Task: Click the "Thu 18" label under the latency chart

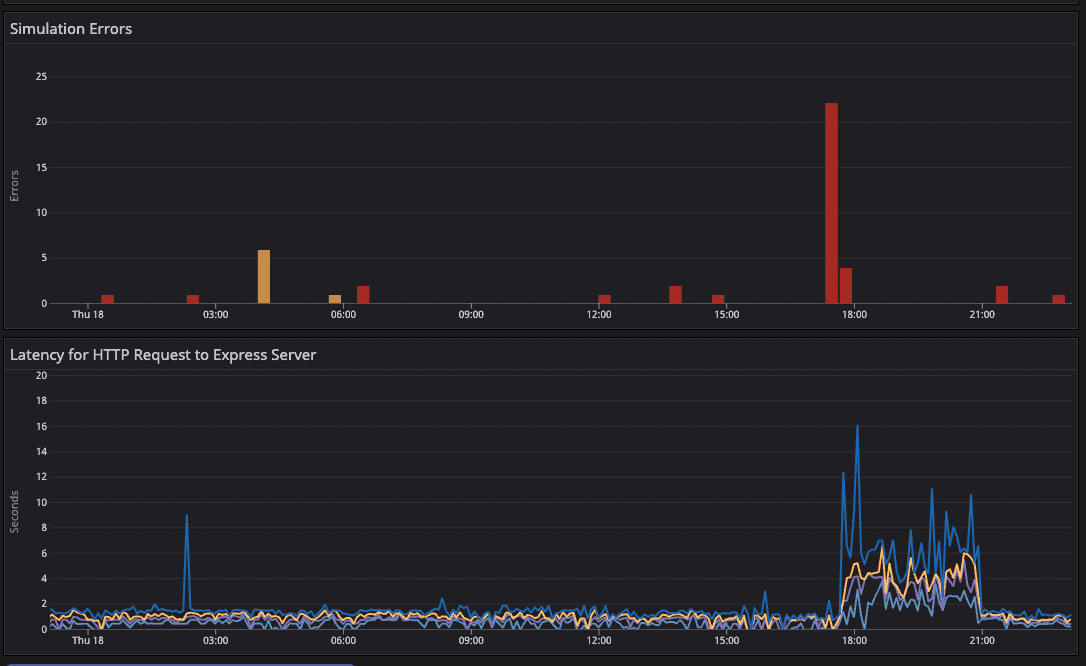Action: click(88, 641)
